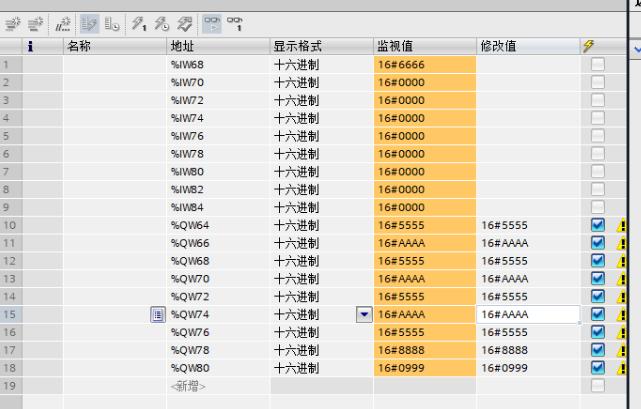Check the modify checkbox for %IW76

coord(598,136)
